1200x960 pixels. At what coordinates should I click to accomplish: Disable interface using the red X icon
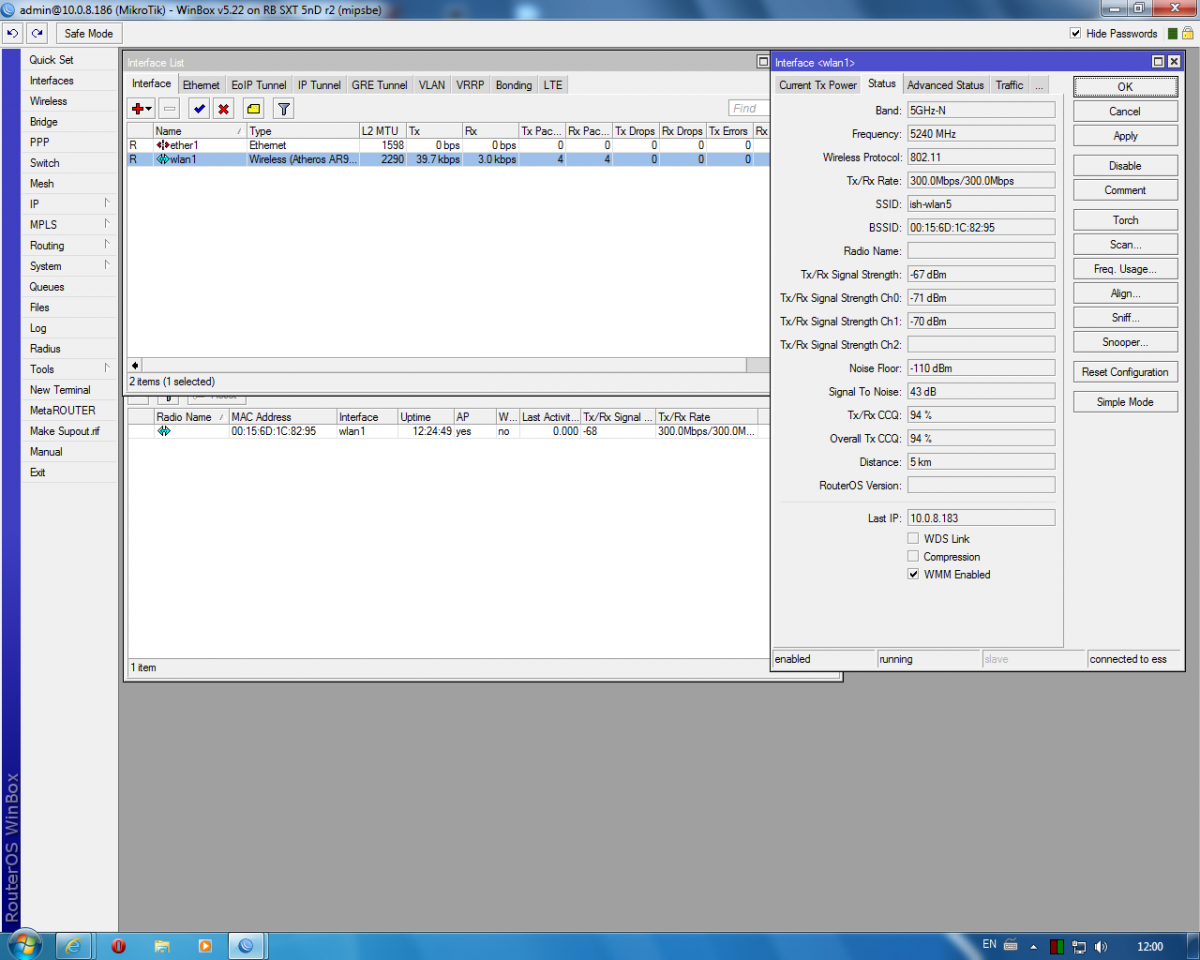coord(224,109)
